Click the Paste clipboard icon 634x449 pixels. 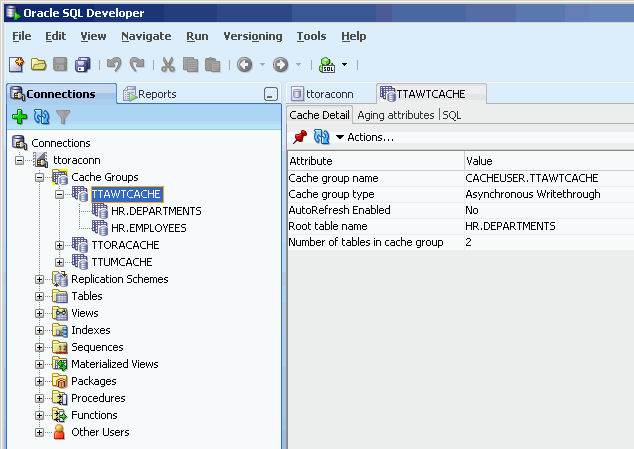tap(213, 65)
